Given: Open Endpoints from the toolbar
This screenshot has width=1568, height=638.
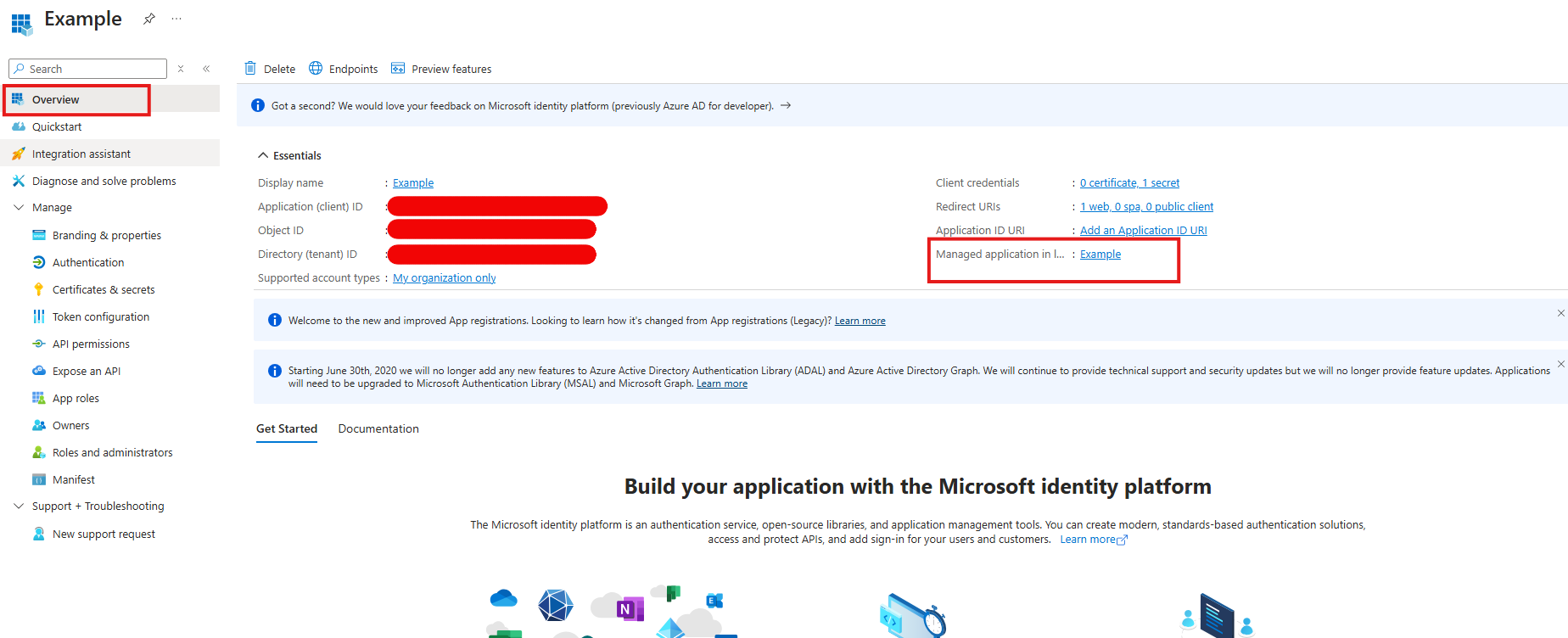Looking at the screenshot, I should pyautogui.click(x=344, y=69).
